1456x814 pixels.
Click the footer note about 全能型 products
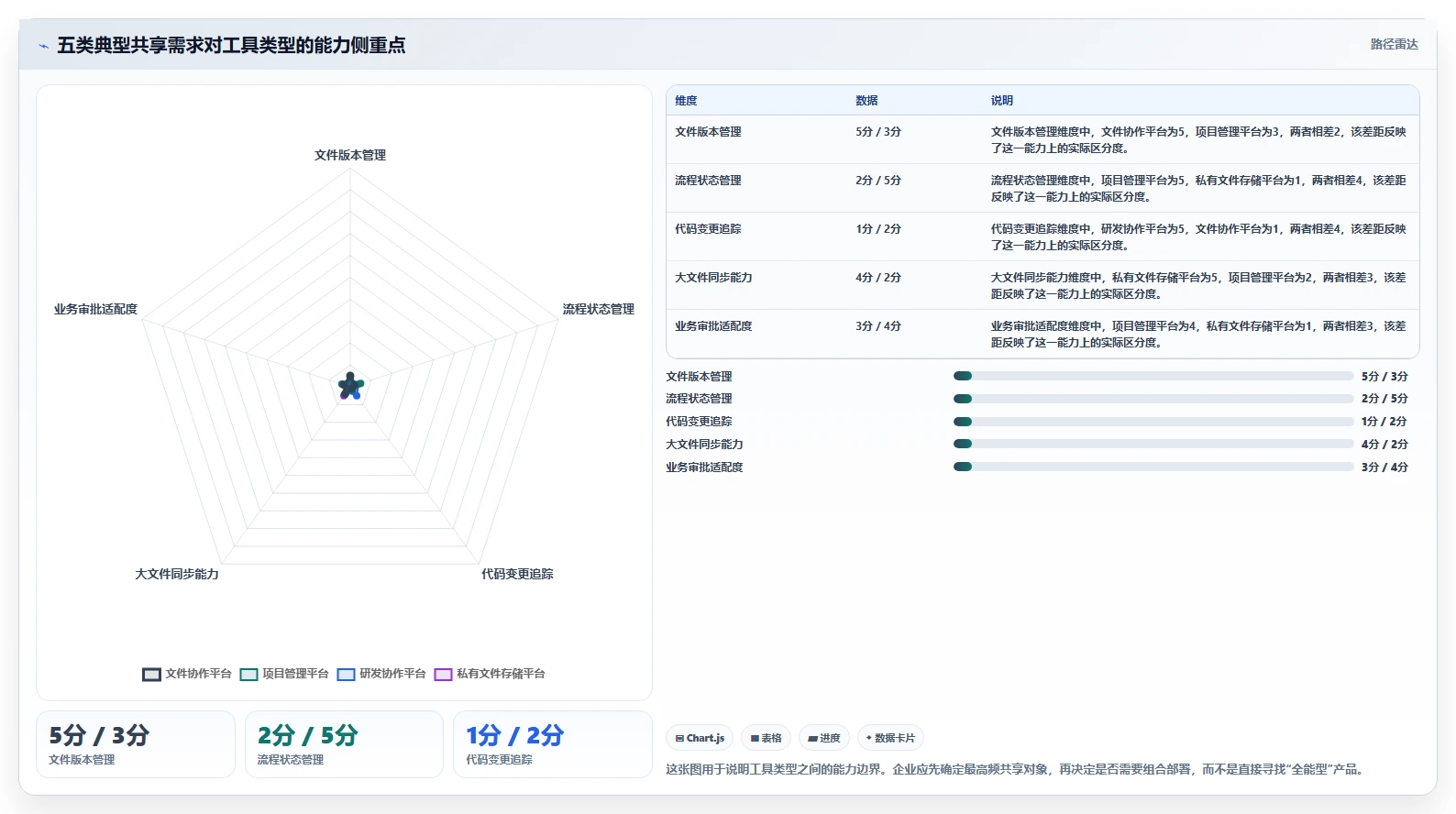(x=1018, y=769)
